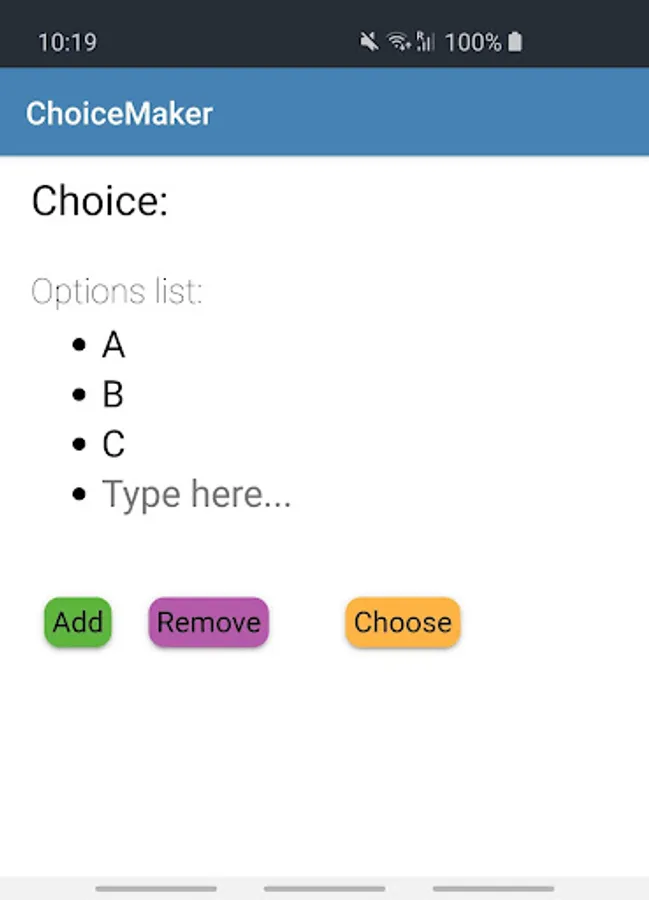Focus the "Type here..." input field
The width and height of the screenshot is (649, 900).
(x=197, y=494)
